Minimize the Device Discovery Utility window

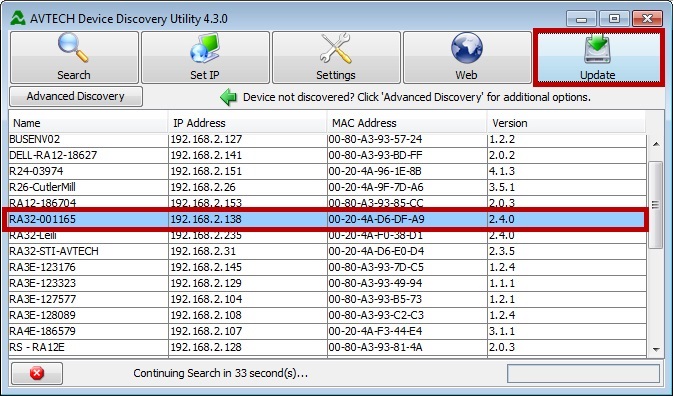point(581,19)
